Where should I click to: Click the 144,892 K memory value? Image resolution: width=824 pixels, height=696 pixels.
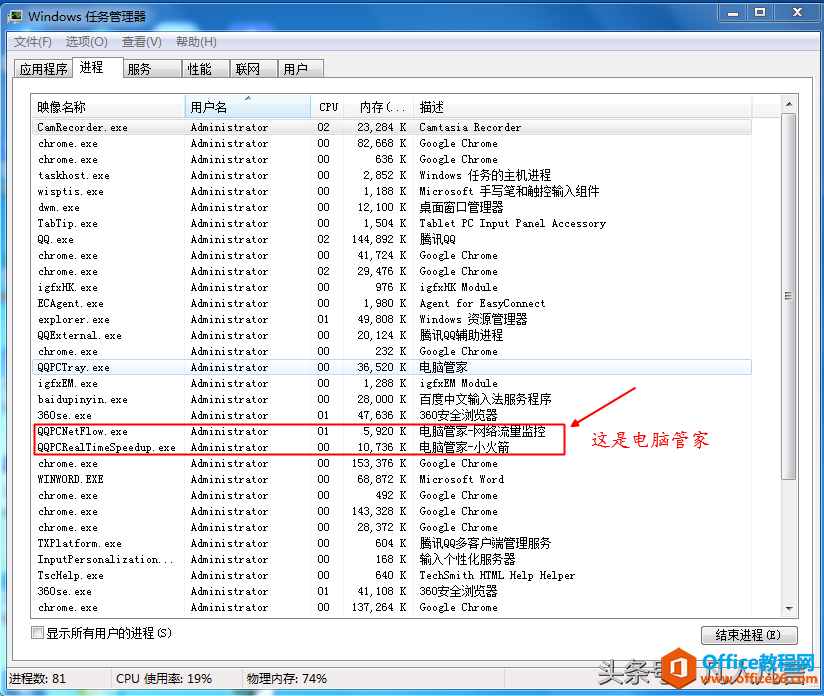[x=378, y=239]
